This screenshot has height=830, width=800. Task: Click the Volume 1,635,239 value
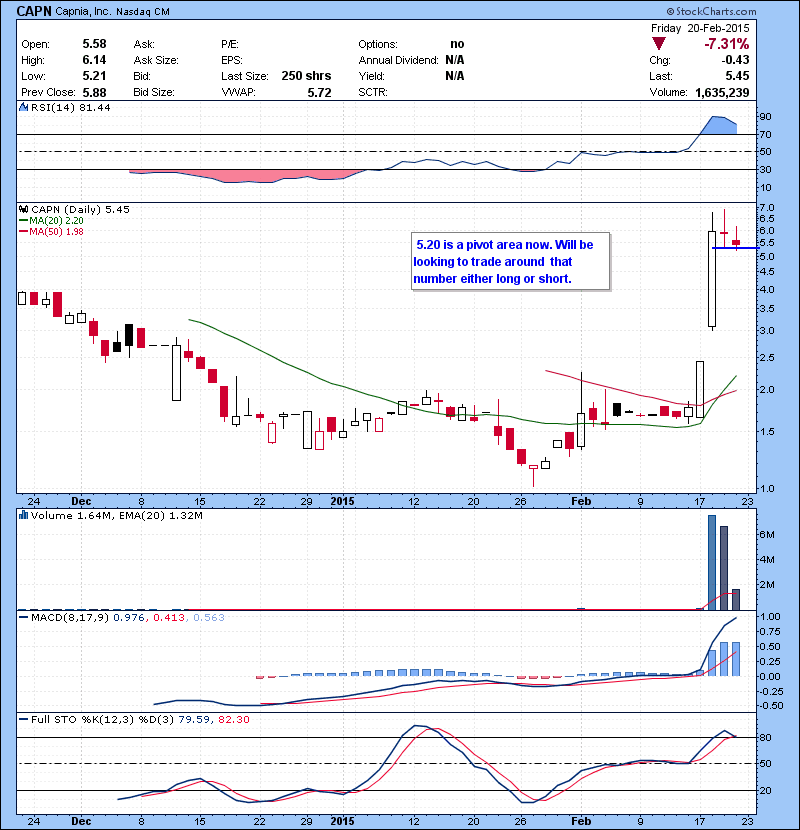722,93
